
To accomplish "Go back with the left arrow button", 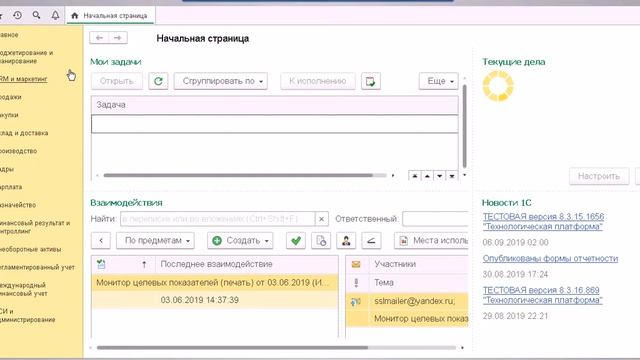I will click(99, 38).
